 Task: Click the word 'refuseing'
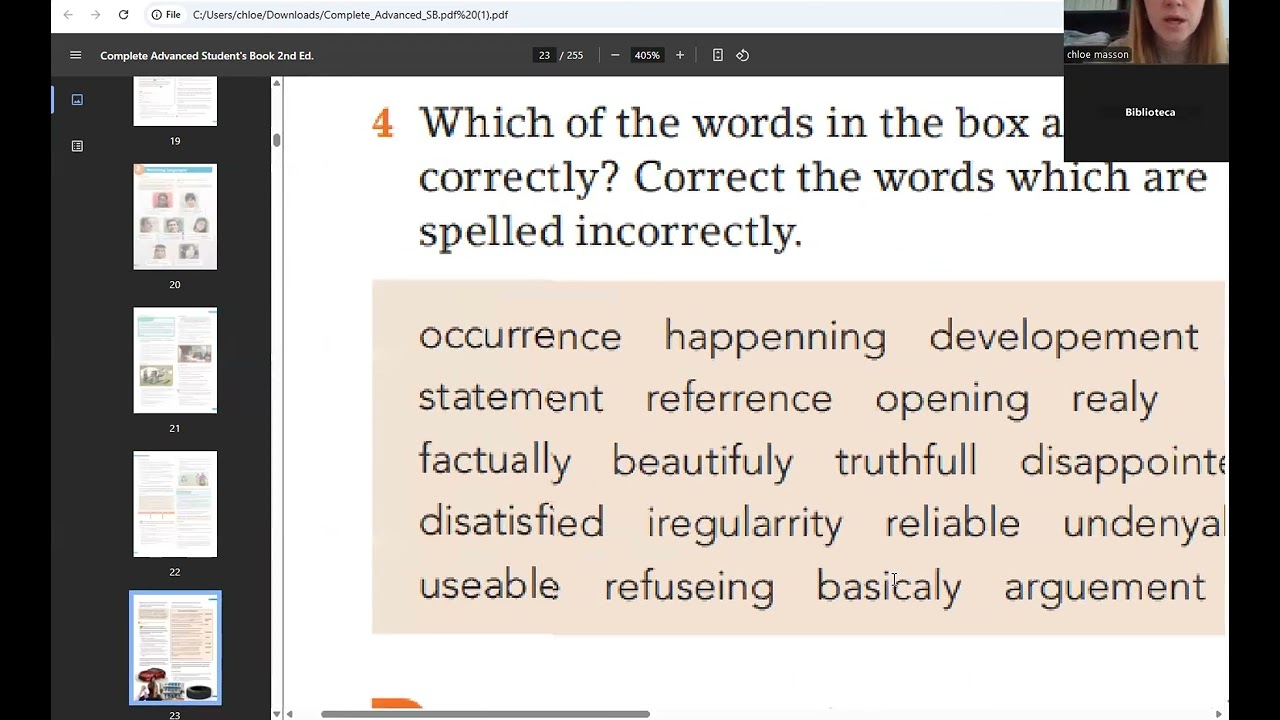coord(689,586)
